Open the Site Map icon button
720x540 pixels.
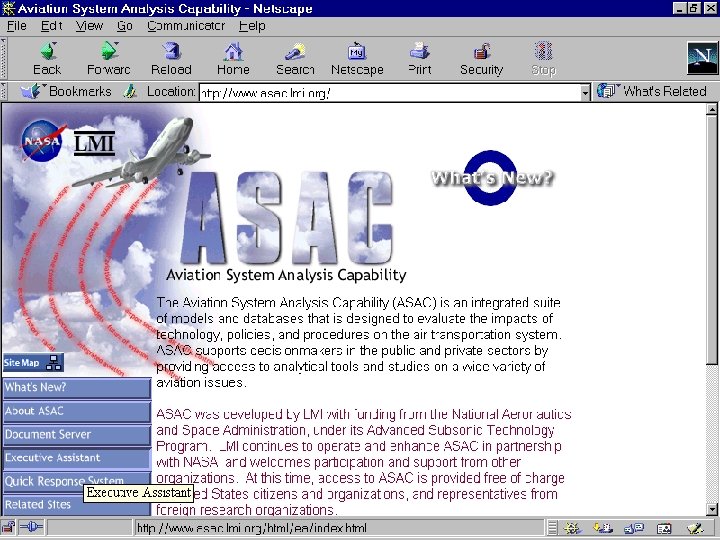33,363
